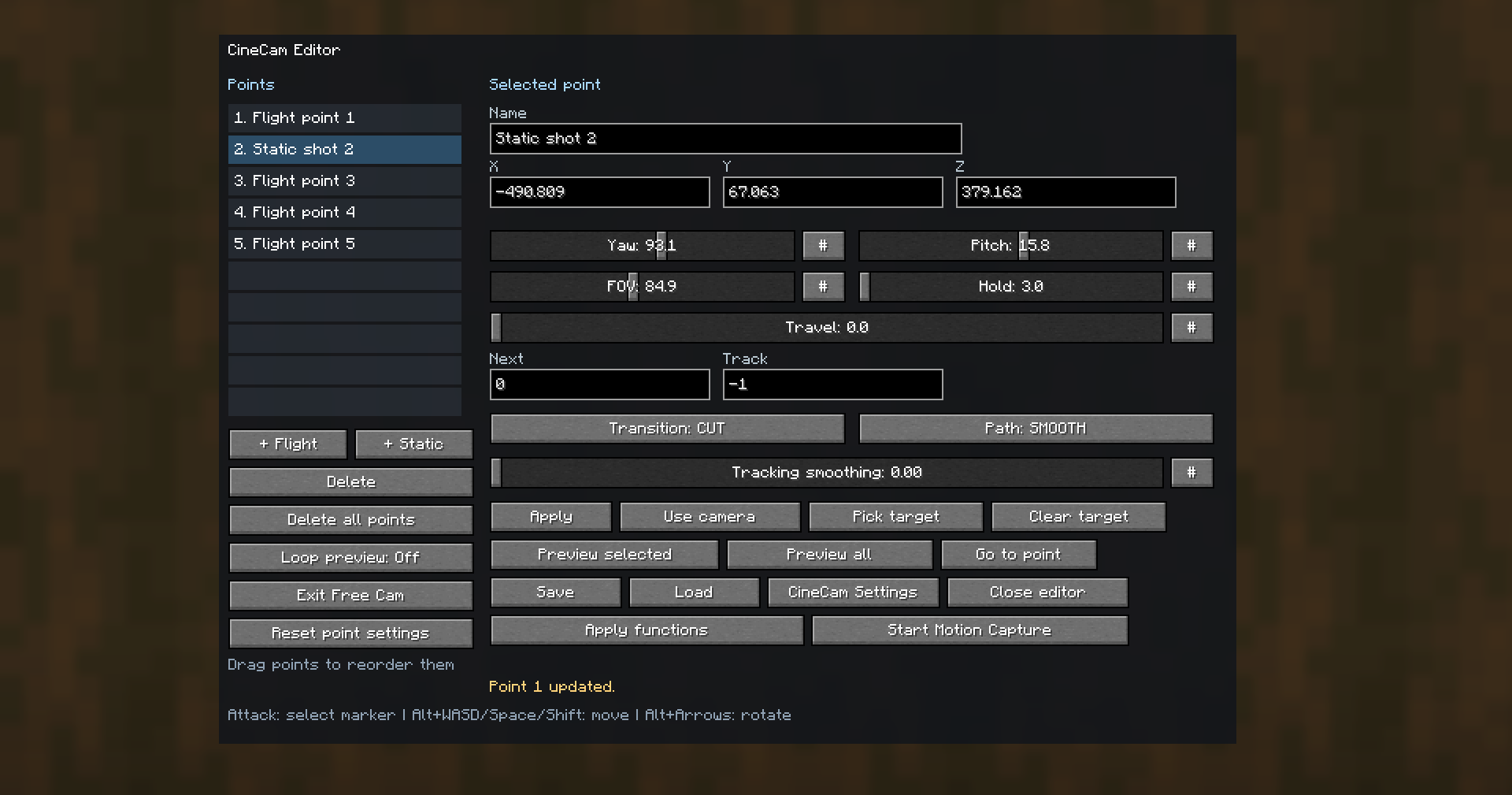Screen dimensions: 1512x795
Task: Click the Yaw slider
Action: pyautogui.click(x=642, y=246)
